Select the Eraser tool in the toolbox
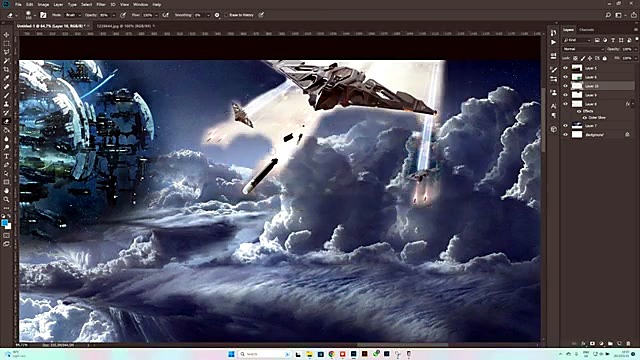Screen dimensions: 640x360 (7, 121)
